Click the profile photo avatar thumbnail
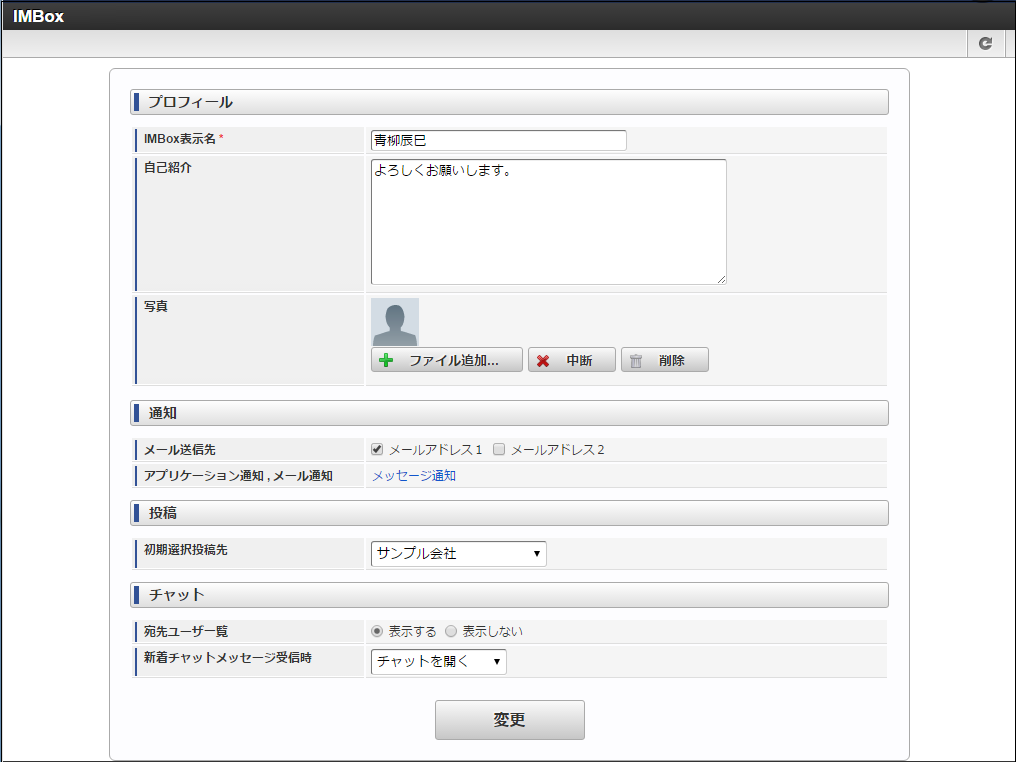Screen dimensions: 1016x762 [395, 322]
